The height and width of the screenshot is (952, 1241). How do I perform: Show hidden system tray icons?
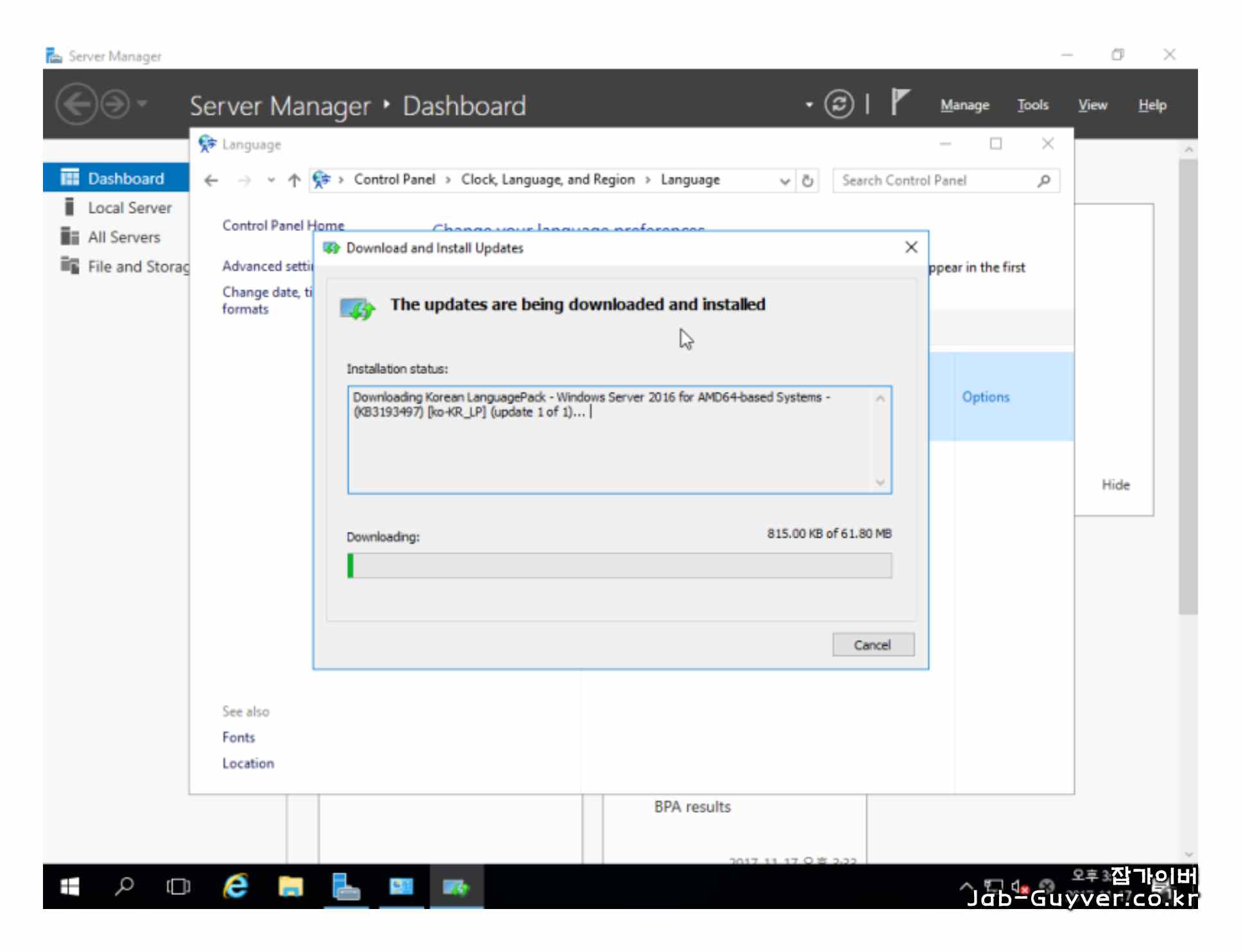(966, 887)
